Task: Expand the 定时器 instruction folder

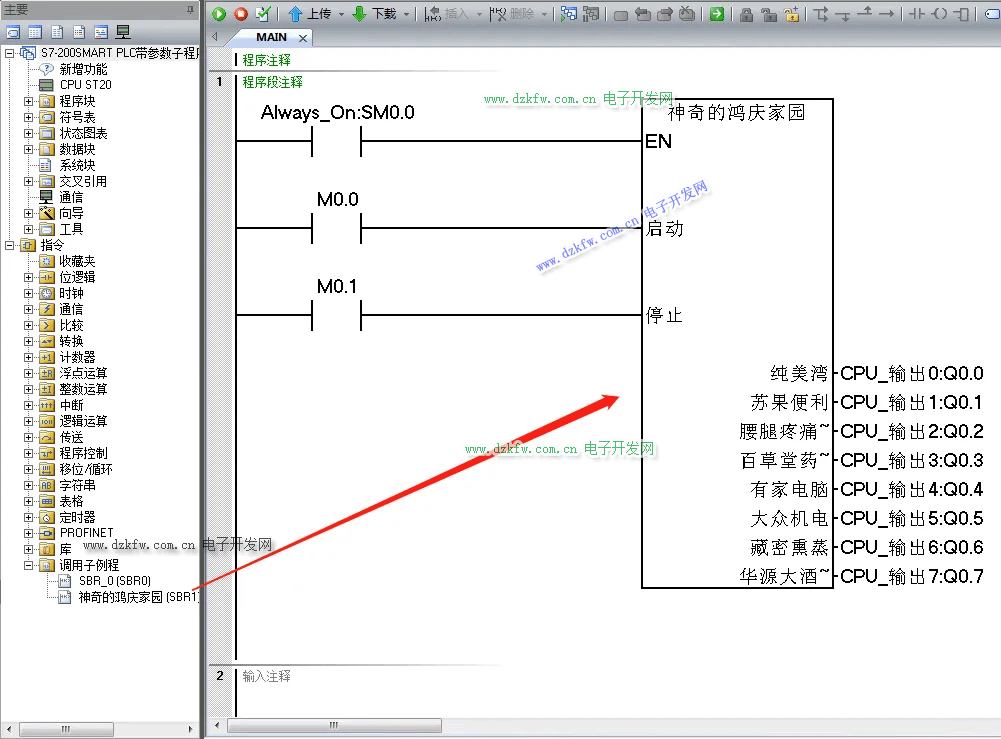Action: (x=29, y=517)
